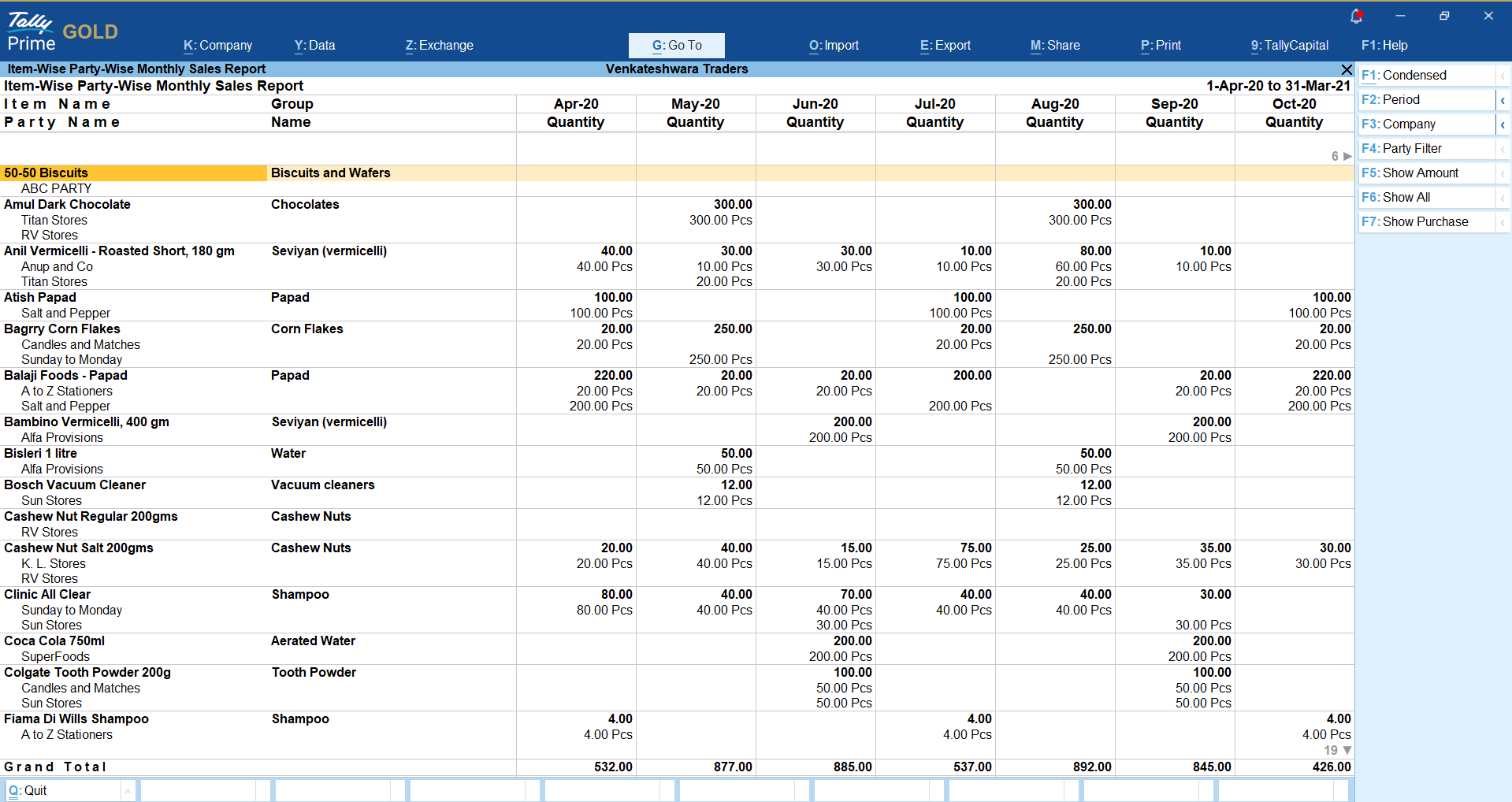1512x802 pixels.
Task: Open the E: Export menu
Action: click(x=945, y=46)
